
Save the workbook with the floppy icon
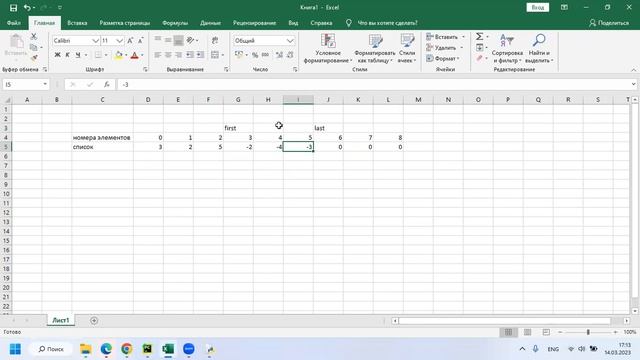point(13,7)
